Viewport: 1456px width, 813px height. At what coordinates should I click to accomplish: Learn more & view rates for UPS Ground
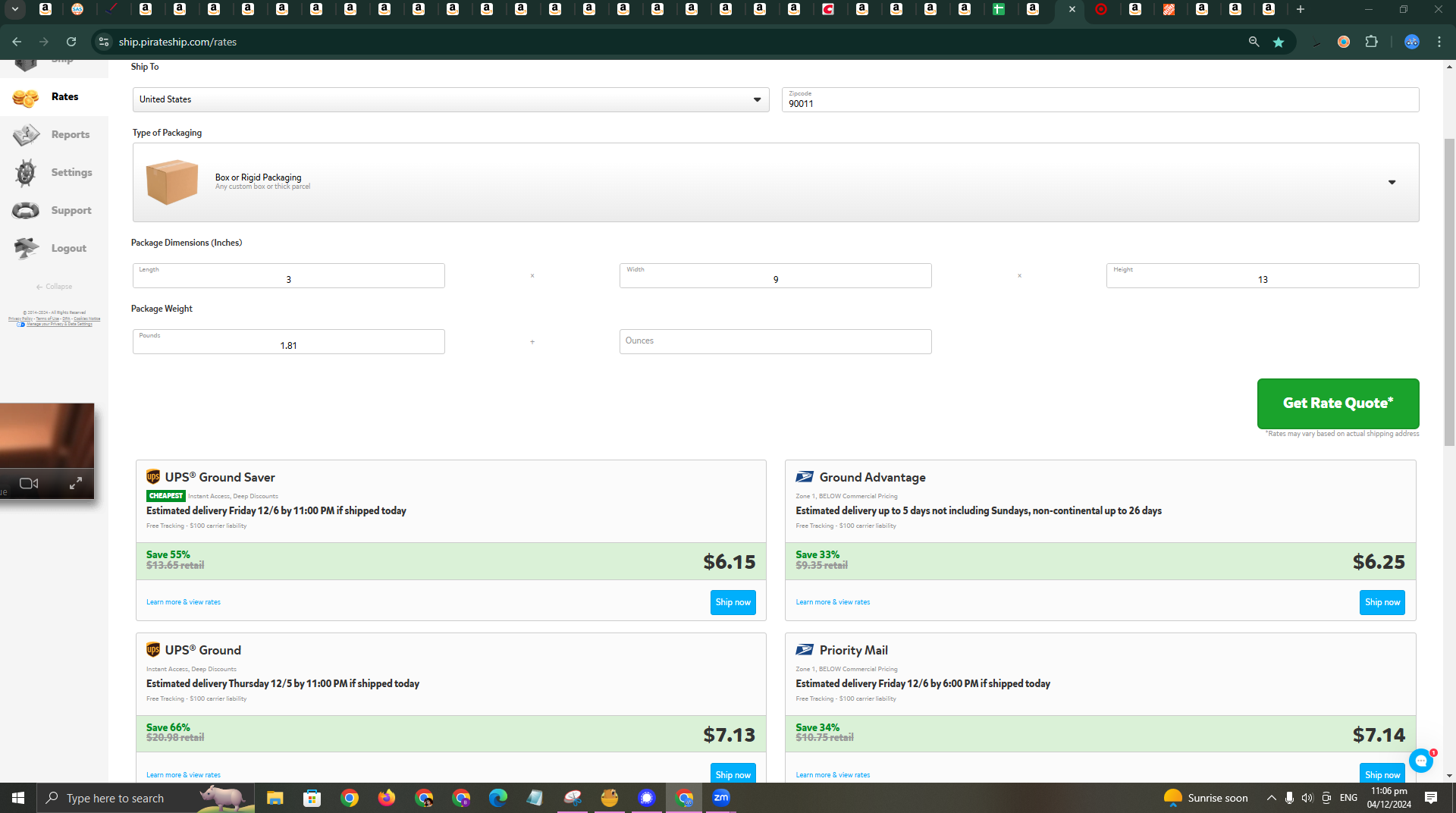click(x=184, y=775)
